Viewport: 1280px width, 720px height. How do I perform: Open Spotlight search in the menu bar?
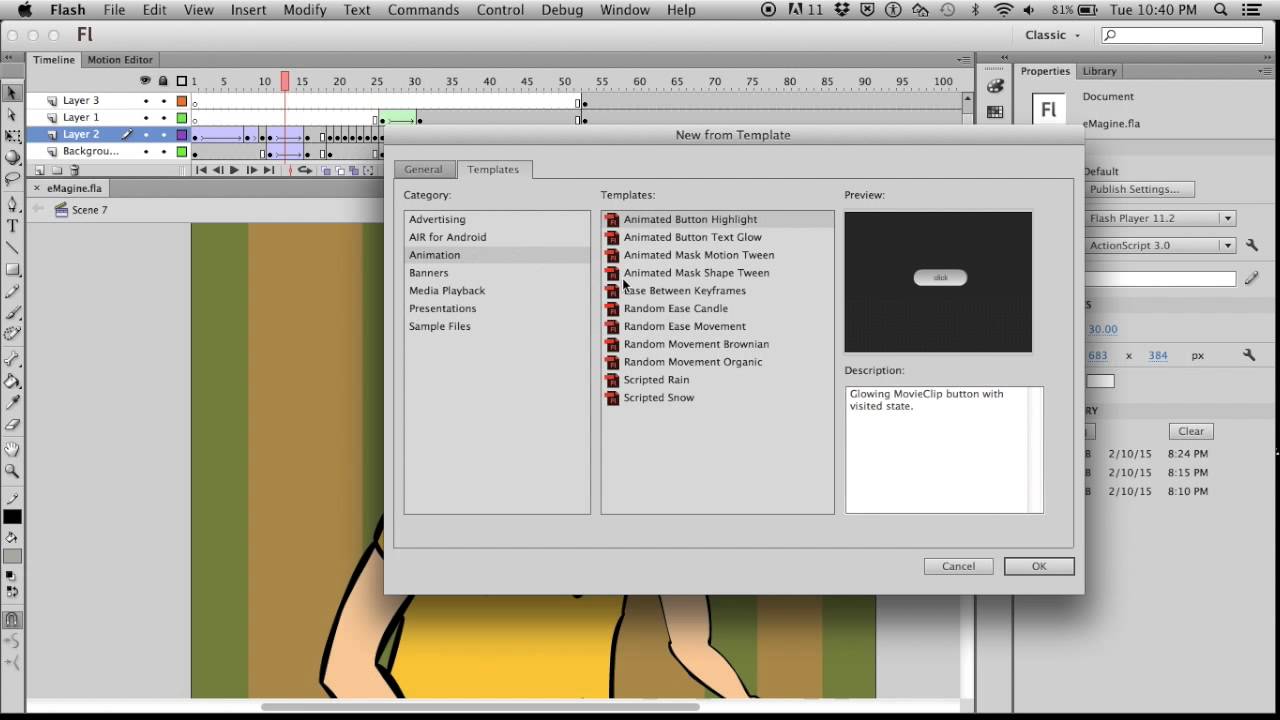click(1220, 10)
